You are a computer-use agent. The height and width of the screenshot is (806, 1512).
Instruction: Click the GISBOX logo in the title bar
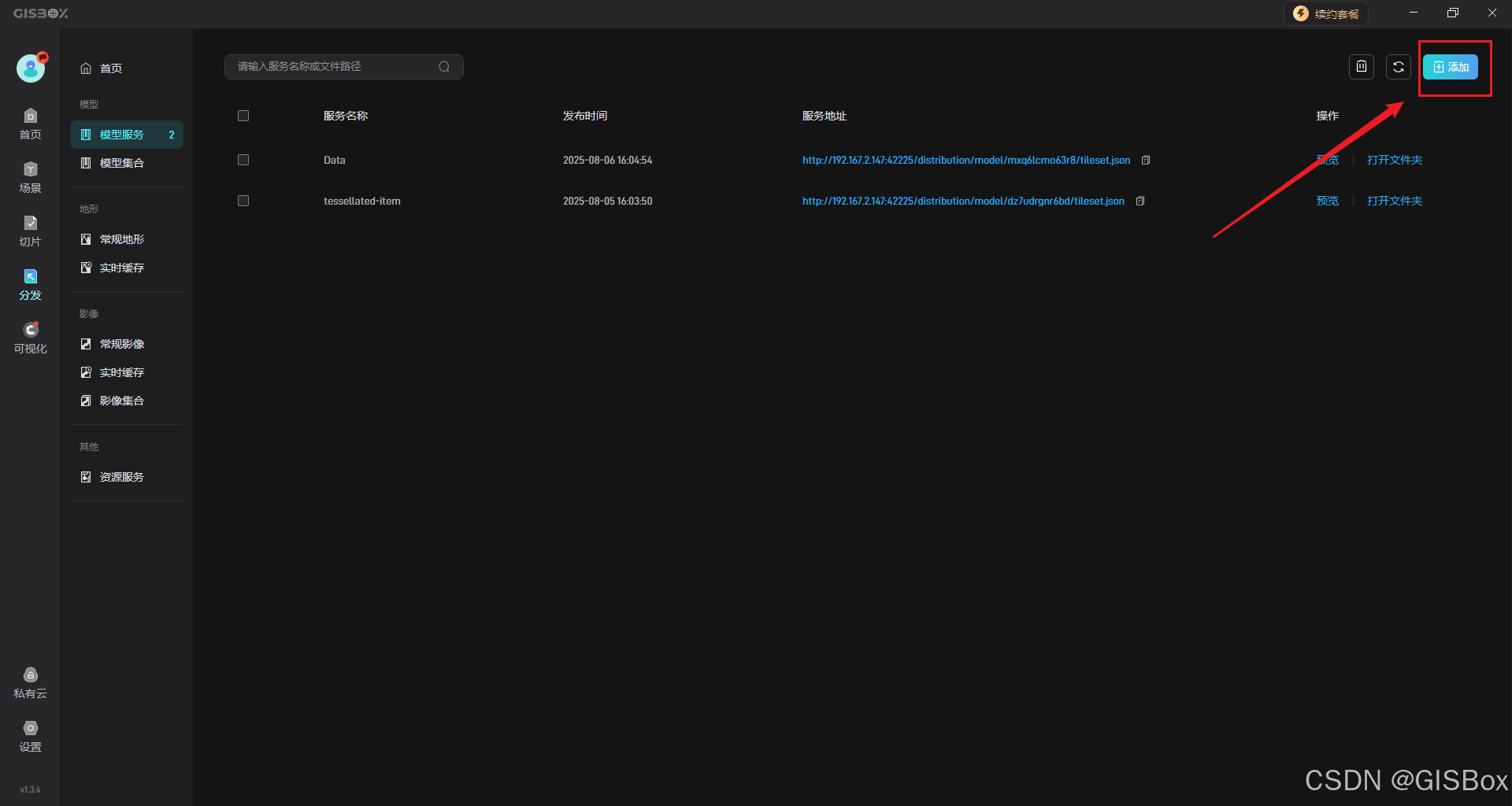41,13
